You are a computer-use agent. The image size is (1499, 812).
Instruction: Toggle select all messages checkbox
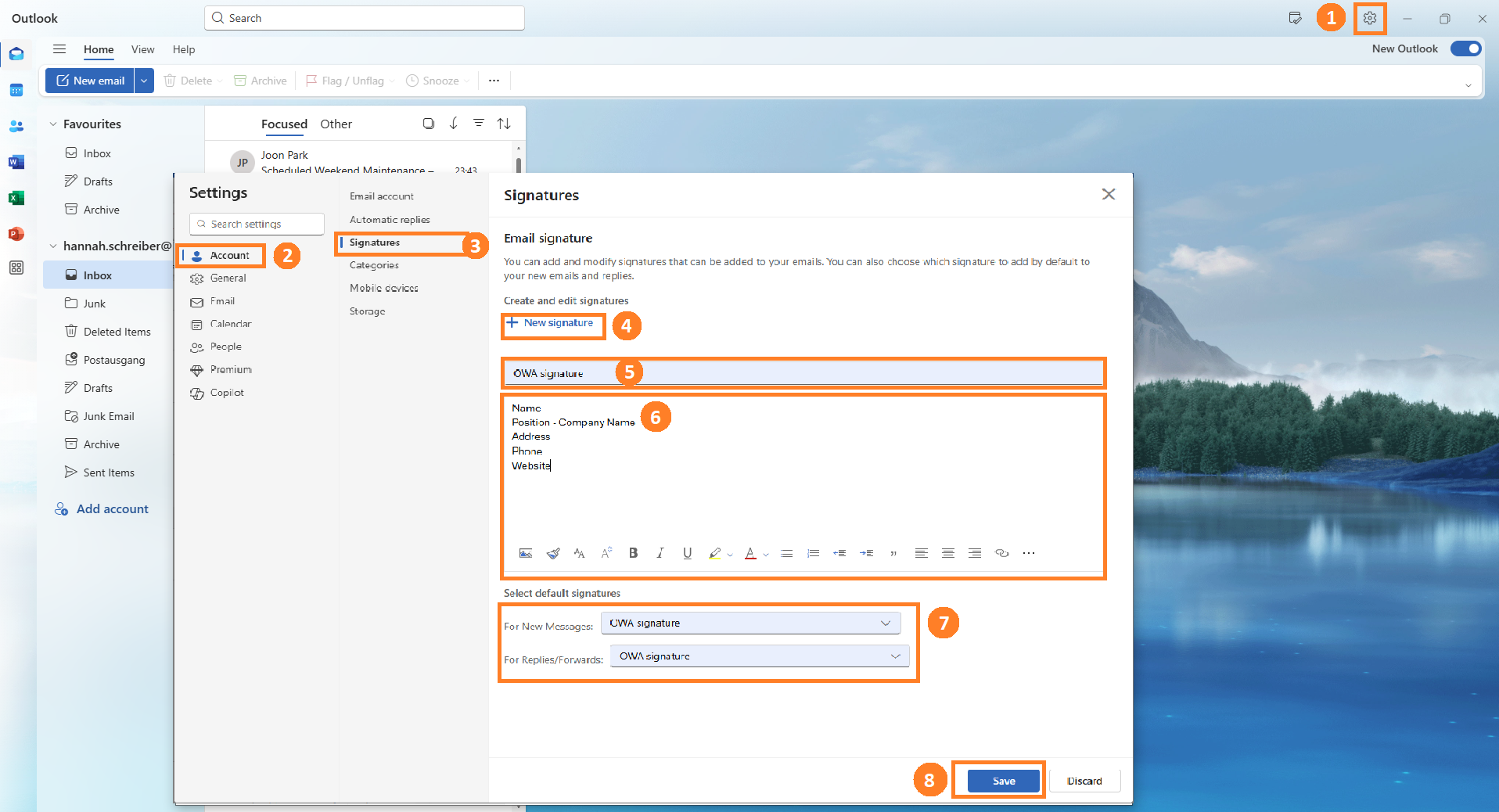(x=428, y=124)
